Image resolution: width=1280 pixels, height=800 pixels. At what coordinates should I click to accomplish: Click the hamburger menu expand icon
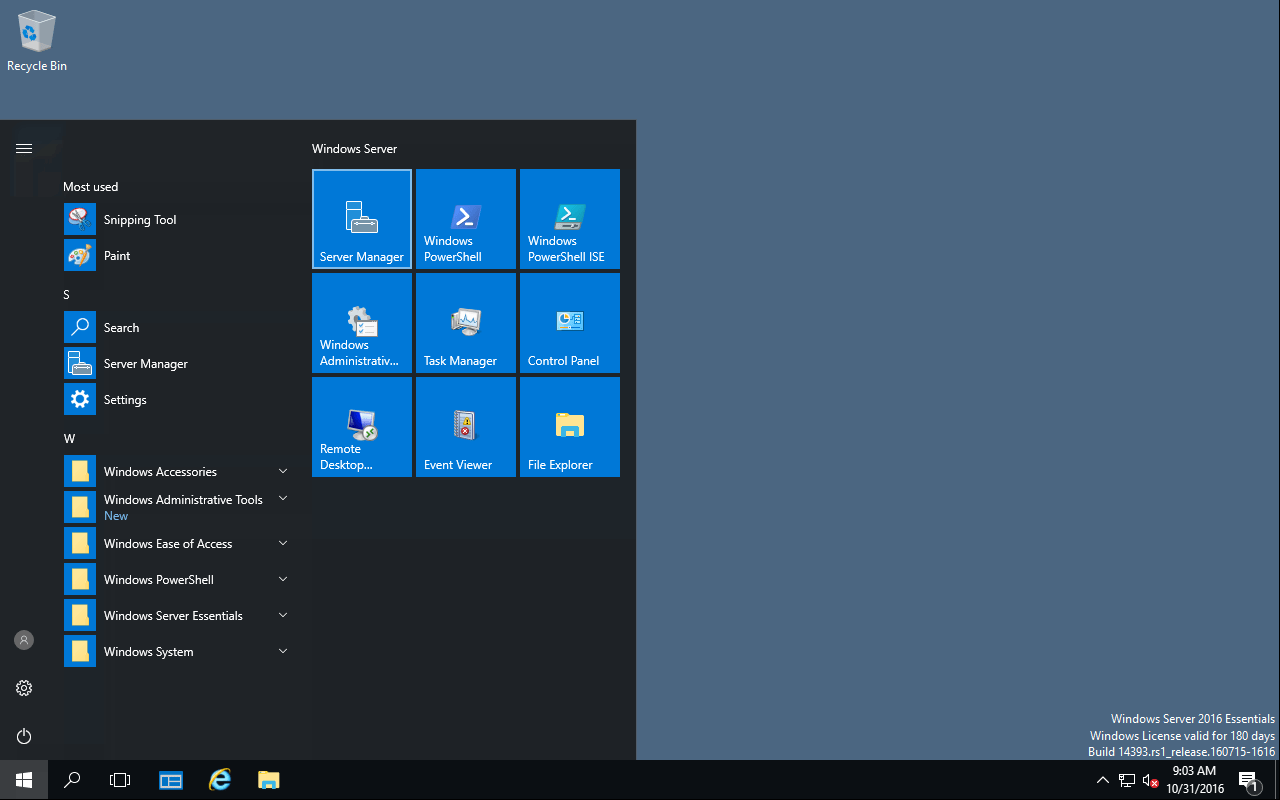(24, 148)
